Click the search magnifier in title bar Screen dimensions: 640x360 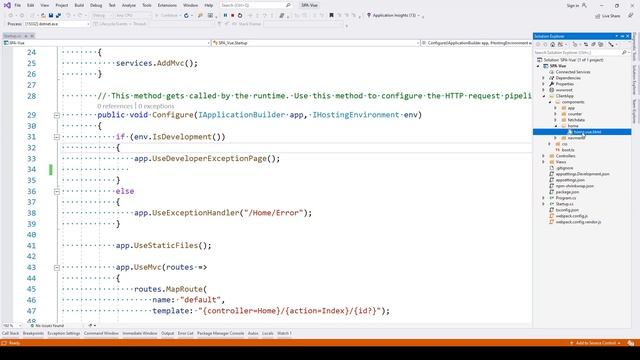(288, 5)
